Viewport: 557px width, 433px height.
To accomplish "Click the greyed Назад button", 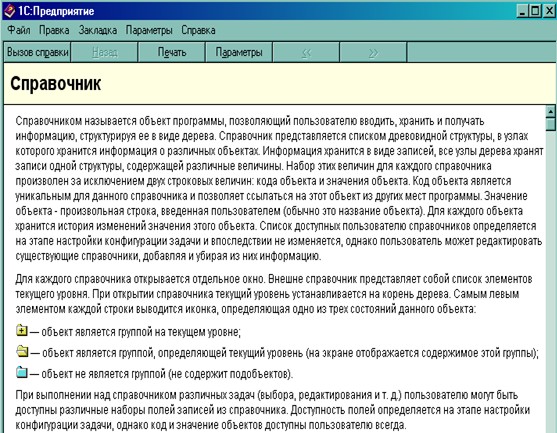I will (104, 52).
